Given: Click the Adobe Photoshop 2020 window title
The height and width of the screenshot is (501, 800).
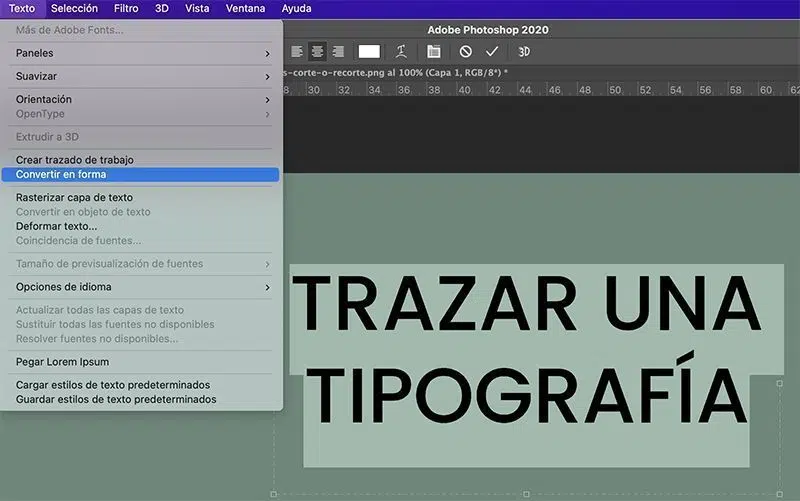Looking at the screenshot, I should coord(488,30).
